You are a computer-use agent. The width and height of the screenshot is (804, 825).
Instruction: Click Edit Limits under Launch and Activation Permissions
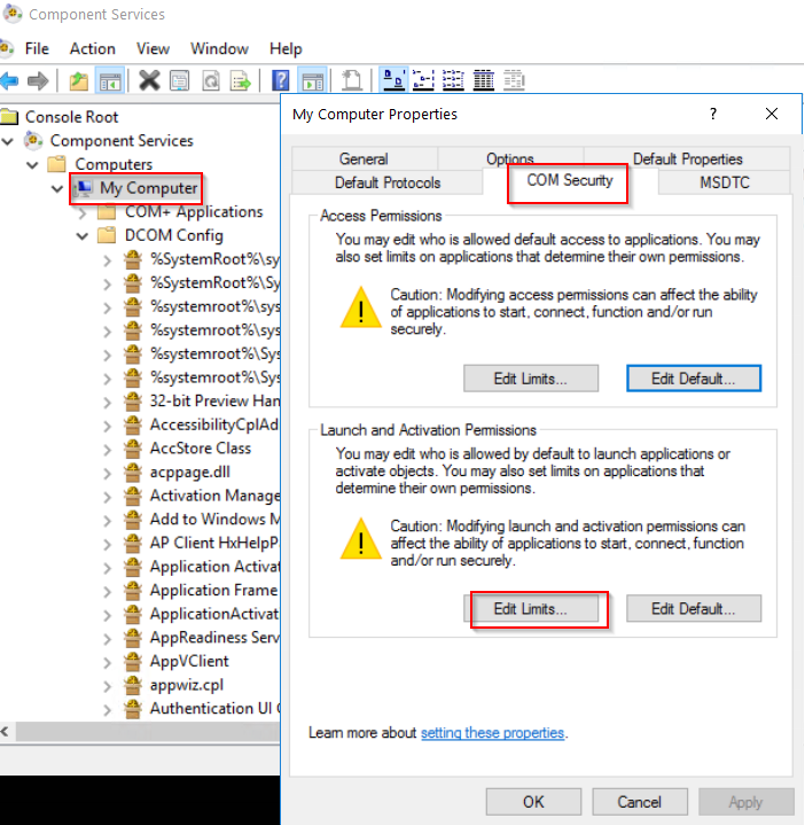(x=530, y=609)
